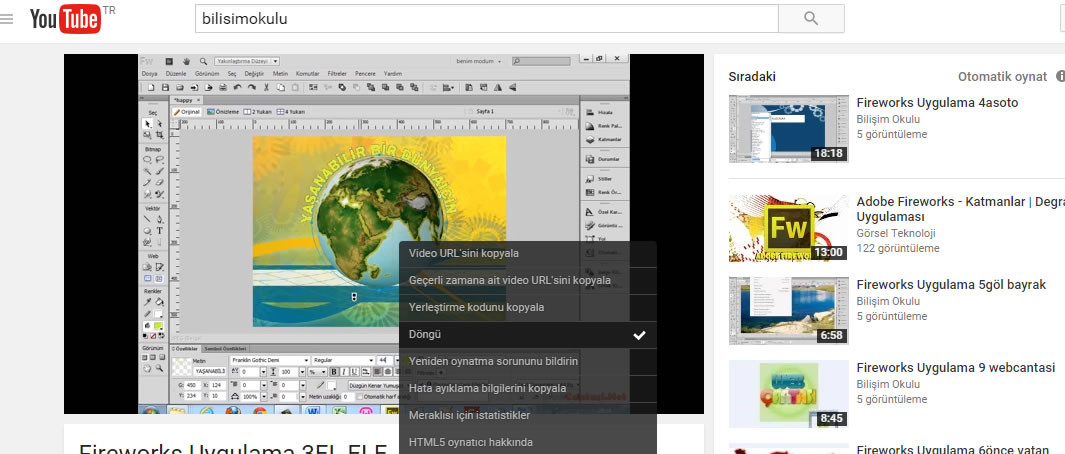1065x454 pixels.
Task: Click the 8:45 duration badge on webcantasi thumbnail
Action: tap(832, 419)
